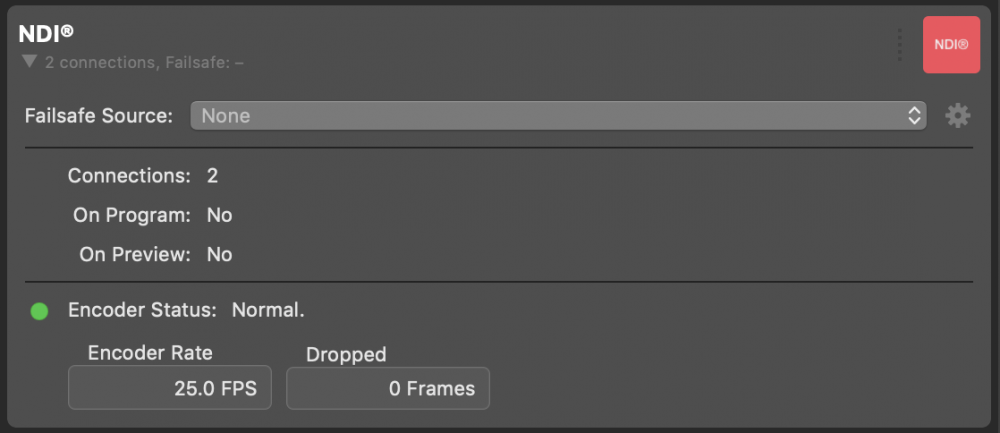Viewport: 1000px width, 433px height.
Task: Click the Failsafe Source stepper arrows
Action: tap(914, 115)
